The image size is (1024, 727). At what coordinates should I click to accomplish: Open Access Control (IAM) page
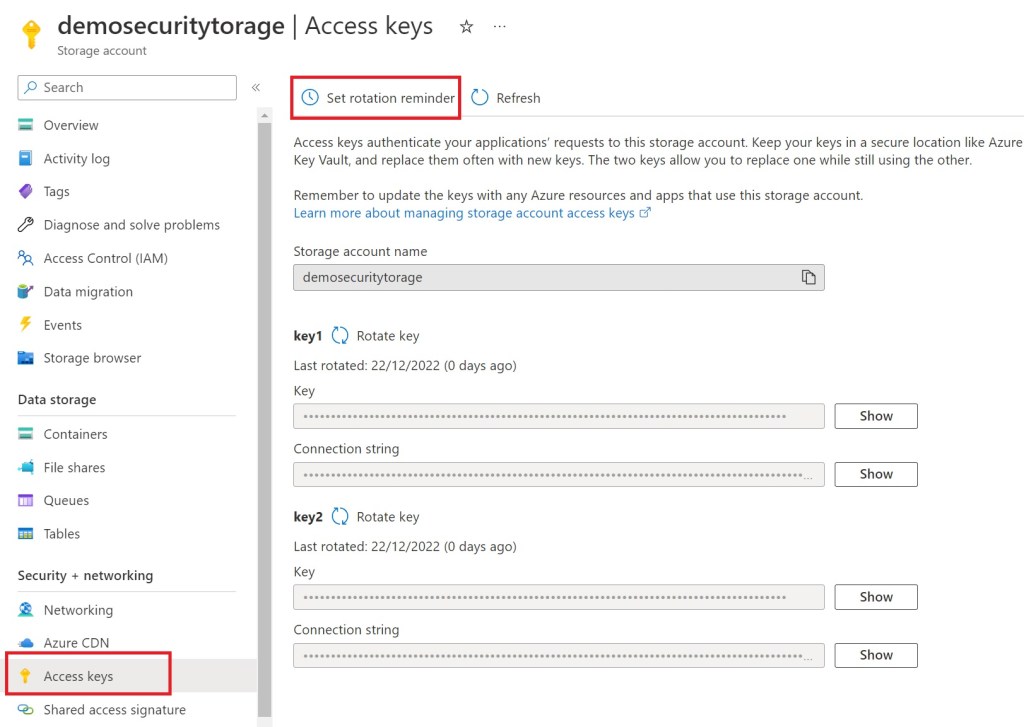(105, 258)
